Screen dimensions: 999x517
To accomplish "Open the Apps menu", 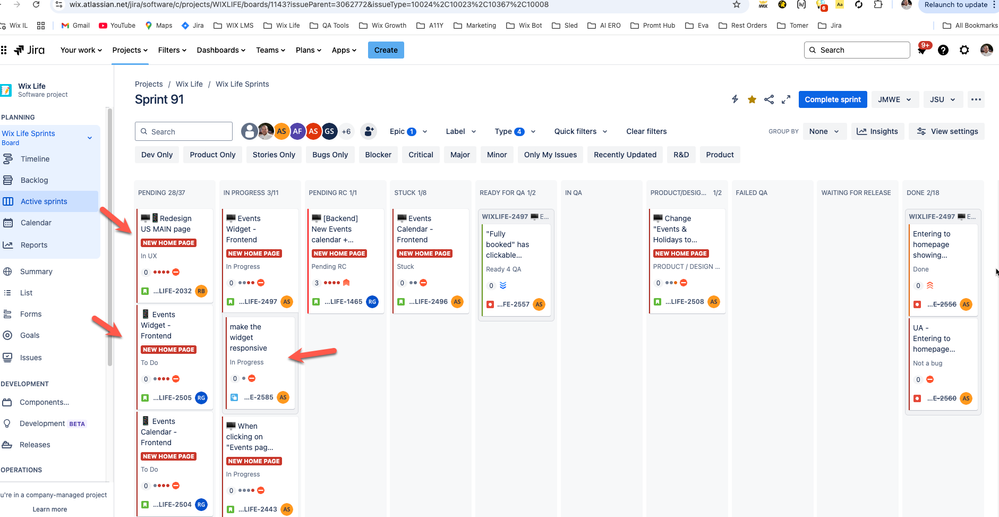I will coord(345,50).
